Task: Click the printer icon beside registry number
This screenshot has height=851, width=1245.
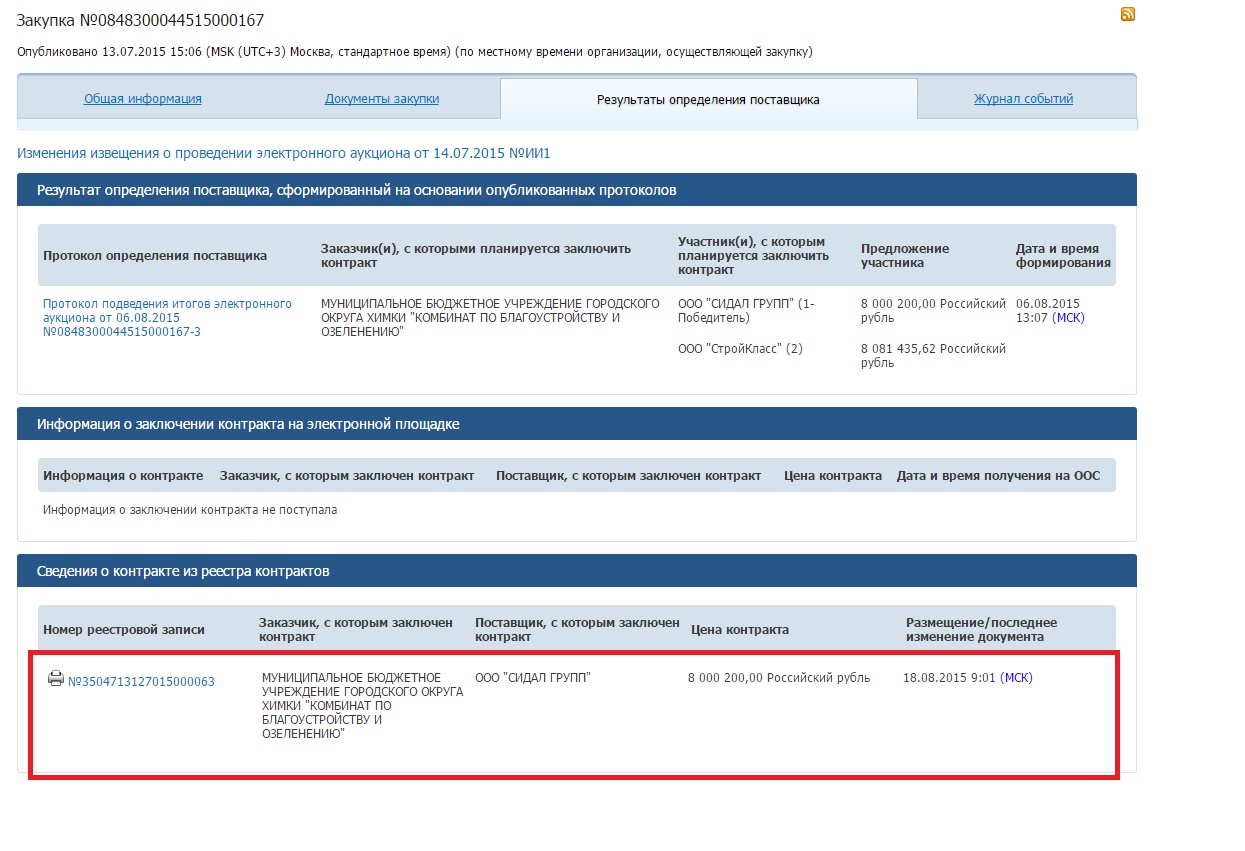Action: point(56,679)
